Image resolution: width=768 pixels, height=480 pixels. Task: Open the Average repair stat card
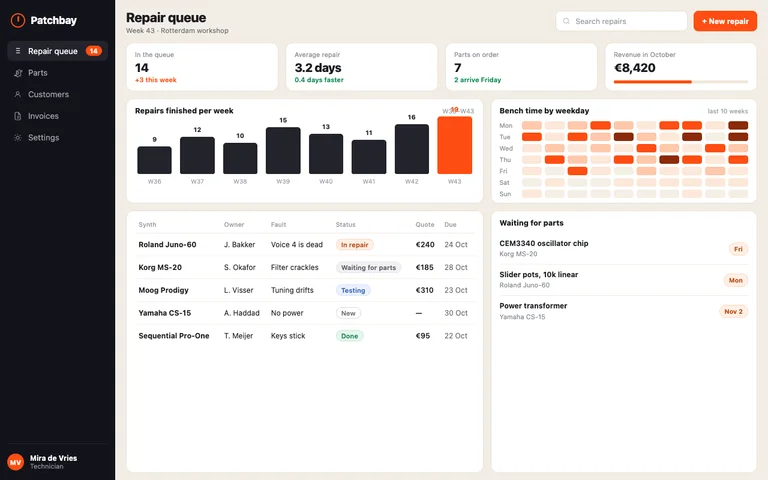pos(361,67)
